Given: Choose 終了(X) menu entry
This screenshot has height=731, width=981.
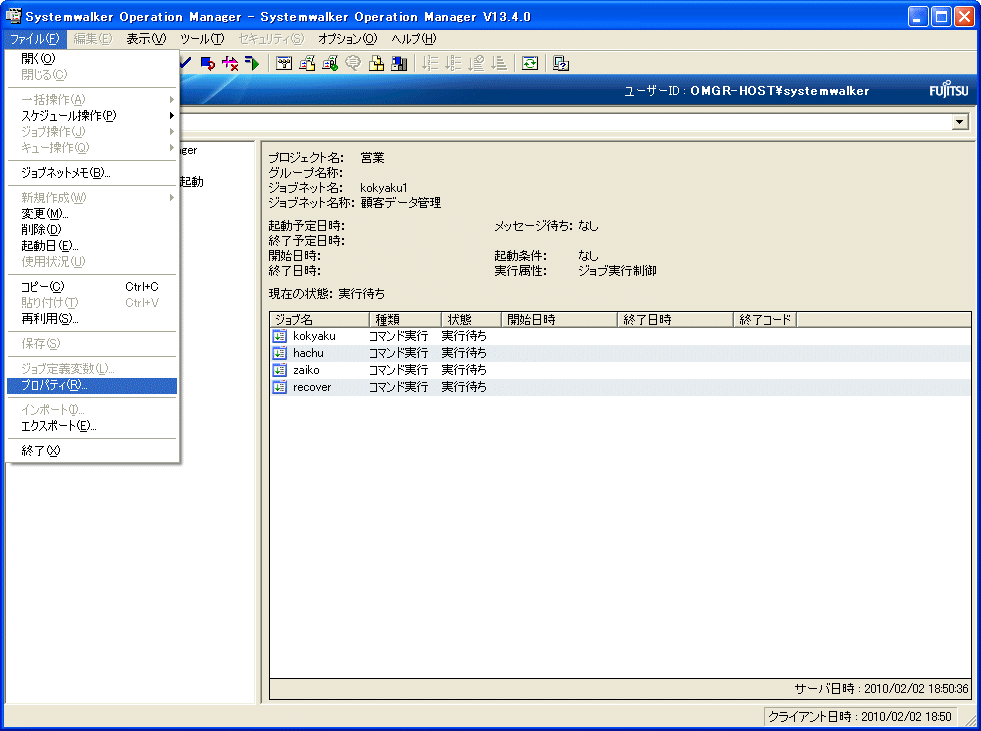Looking at the screenshot, I should click(92, 451).
